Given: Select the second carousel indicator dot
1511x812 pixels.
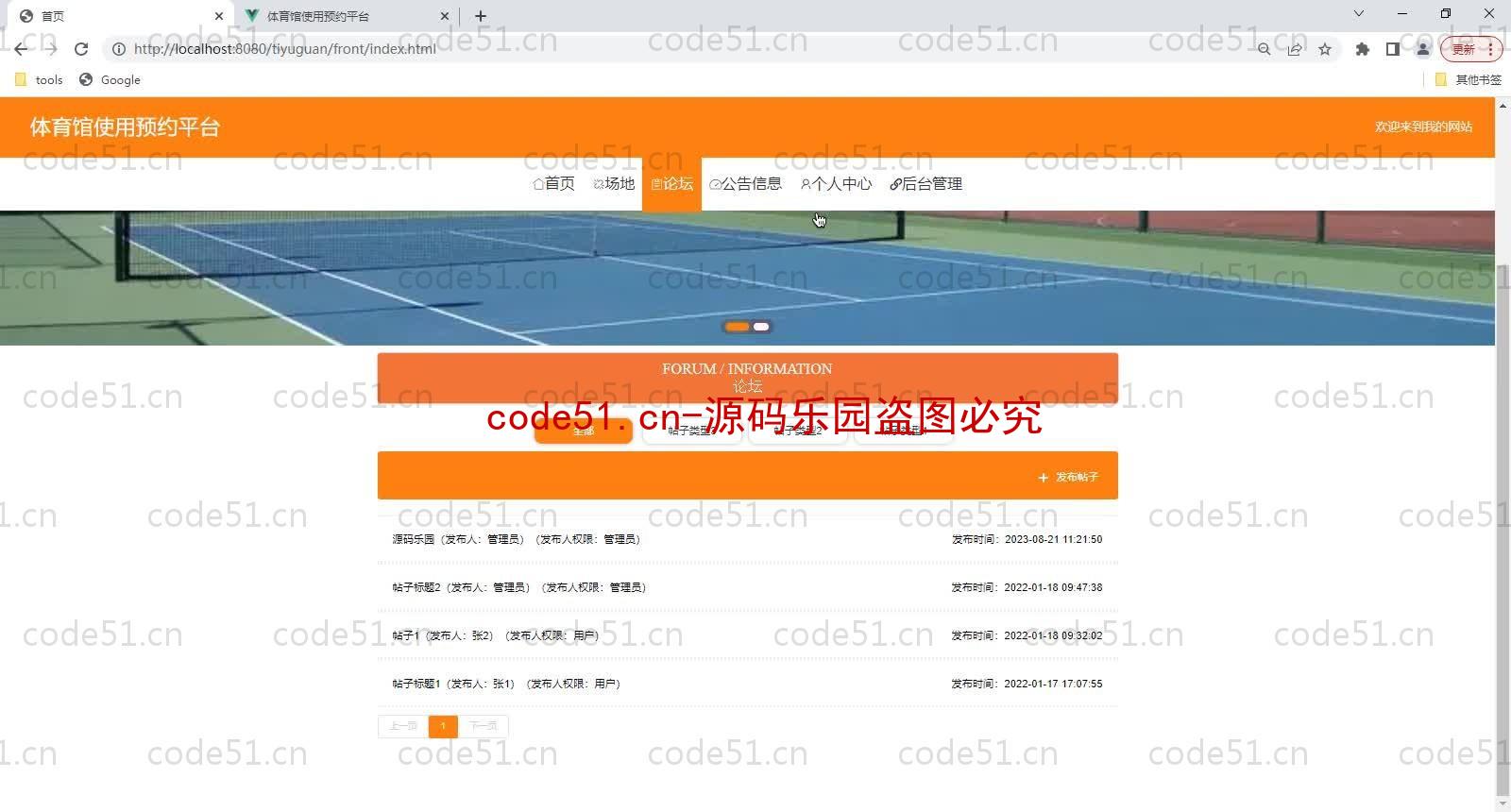Looking at the screenshot, I should pos(761,327).
